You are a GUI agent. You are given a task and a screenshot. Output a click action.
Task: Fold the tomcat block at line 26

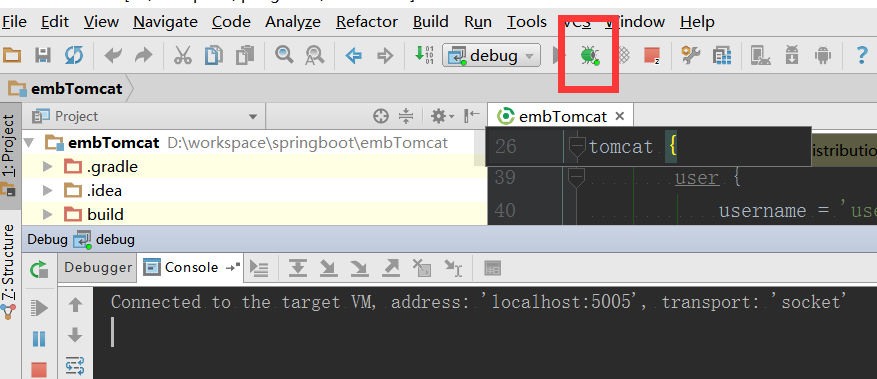[577, 146]
